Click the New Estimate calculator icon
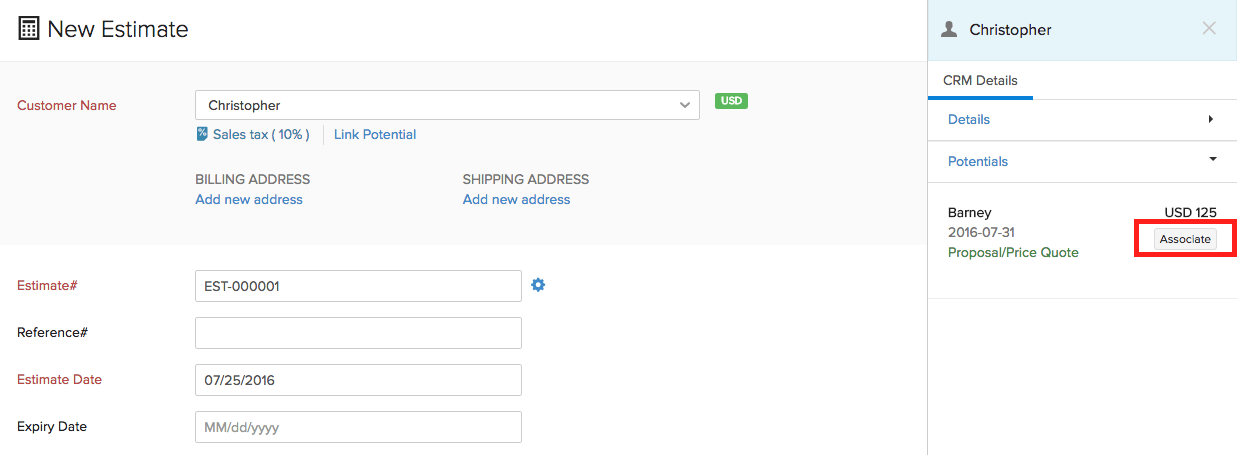1237x455 pixels. [x=29, y=29]
